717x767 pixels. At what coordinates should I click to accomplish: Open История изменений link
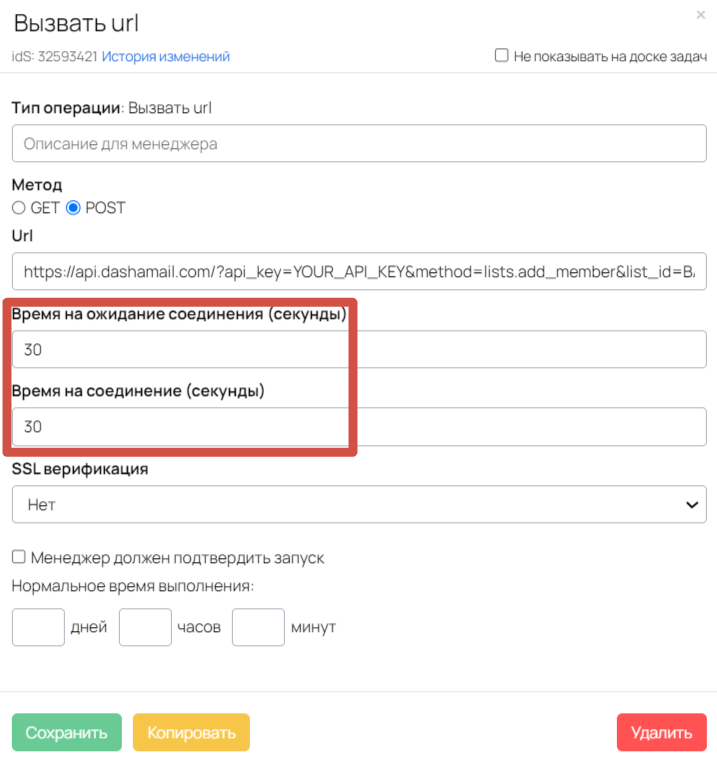[x=165, y=57]
